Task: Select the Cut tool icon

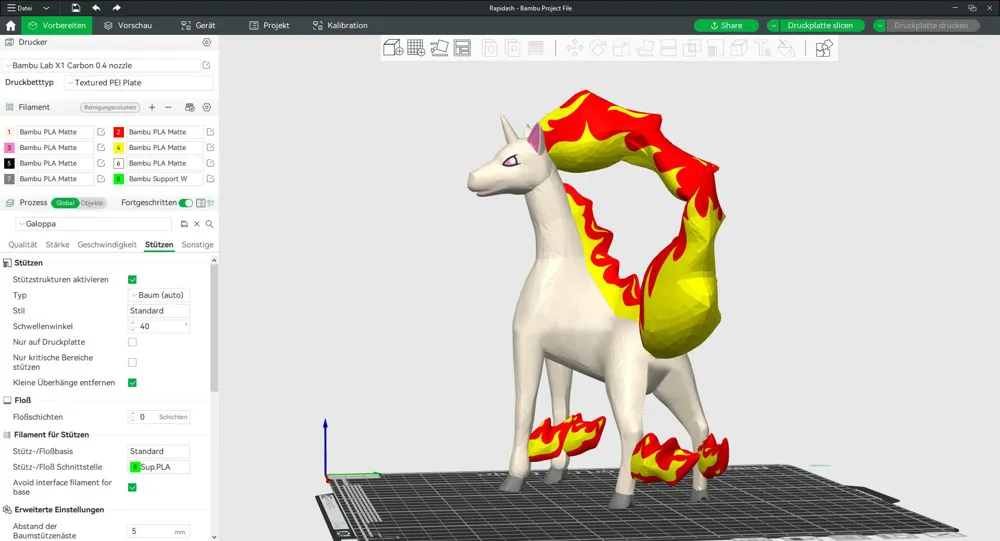Action: [x=668, y=48]
